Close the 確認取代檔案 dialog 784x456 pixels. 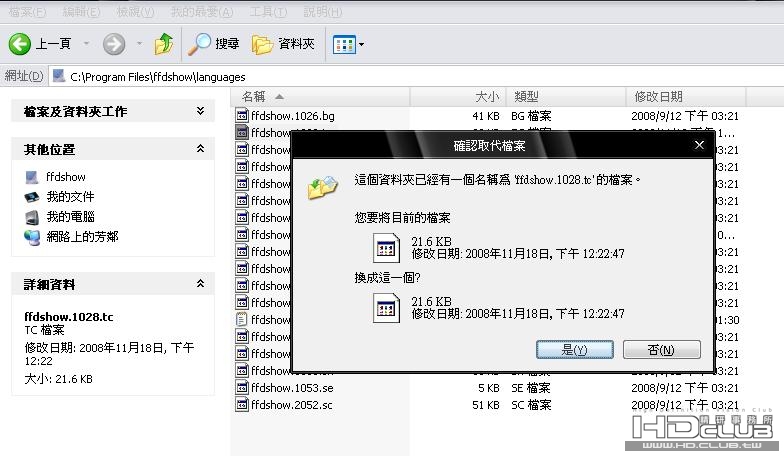[x=699, y=145]
